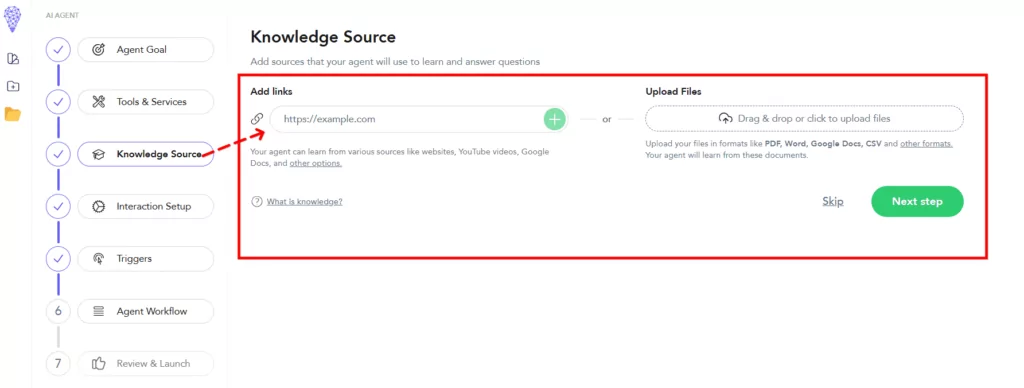Click the 'Upload Files' label
This screenshot has height=388, width=1024.
[x=673, y=91]
